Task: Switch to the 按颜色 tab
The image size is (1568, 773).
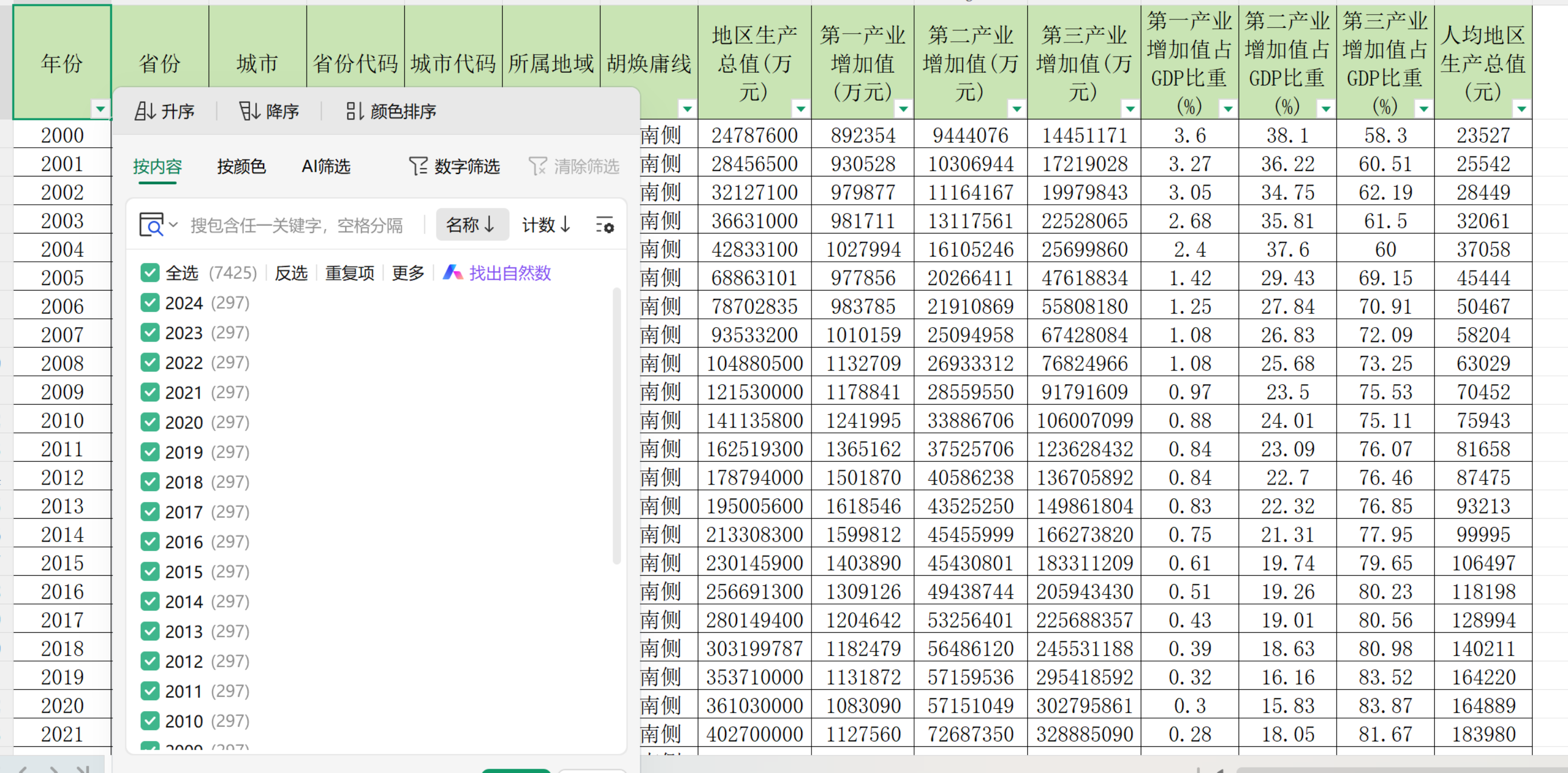Action: coord(241,166)
